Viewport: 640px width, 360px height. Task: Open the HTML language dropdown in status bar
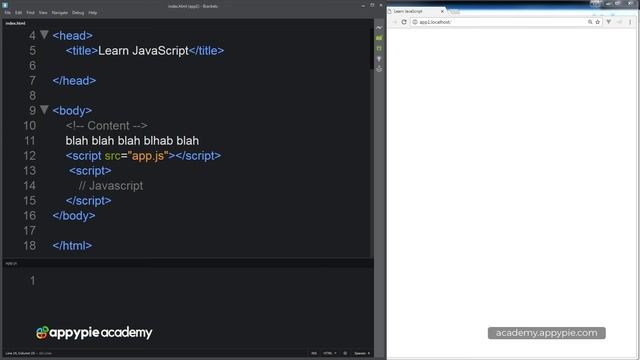330,353
